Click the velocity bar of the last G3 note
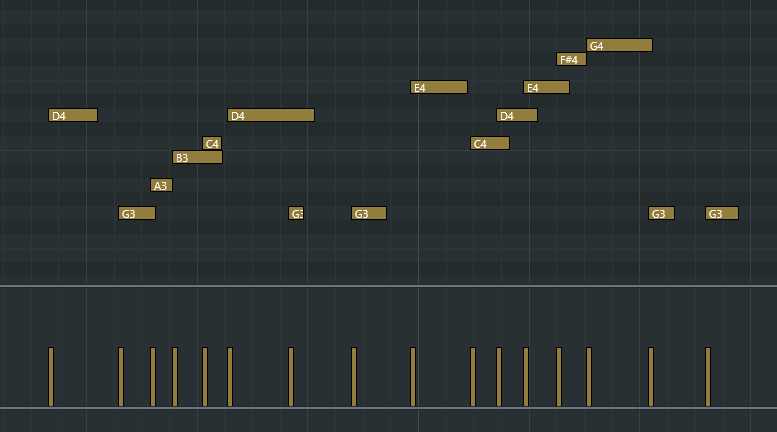The image size is (777, 432). 708,377
